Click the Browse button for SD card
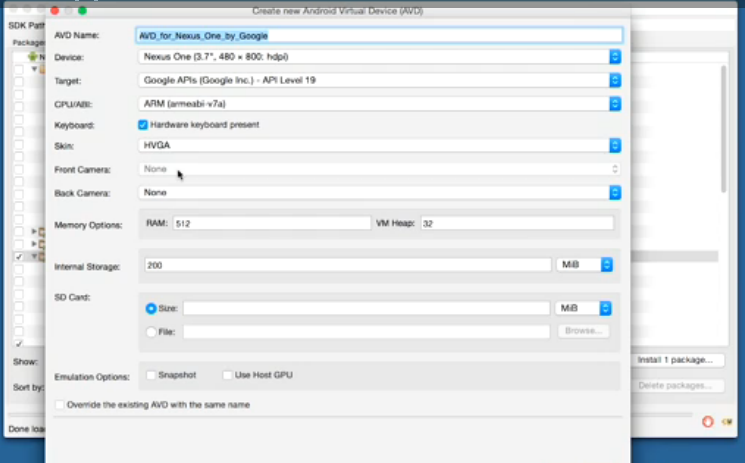The width and height of the screenshot is (745, 463). pos(583,331)
